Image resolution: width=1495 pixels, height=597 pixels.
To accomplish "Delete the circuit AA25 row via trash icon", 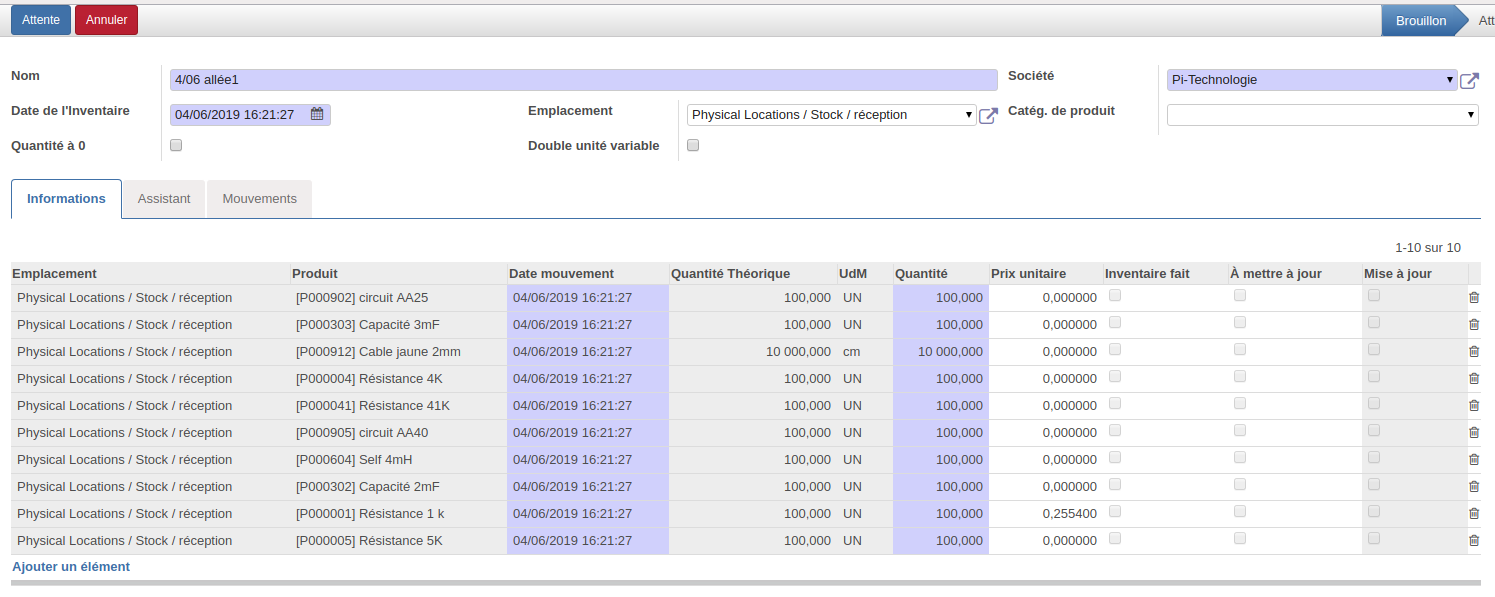I will pyautogui.click(x=1474, y=297).
